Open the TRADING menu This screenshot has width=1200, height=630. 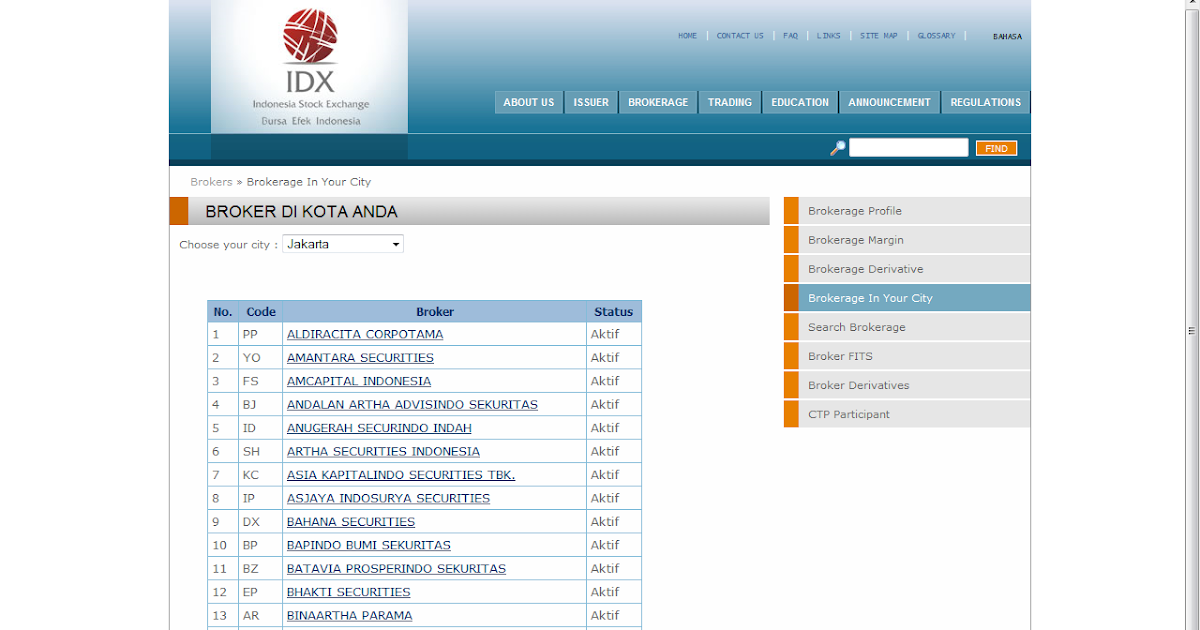click(730, 102)
